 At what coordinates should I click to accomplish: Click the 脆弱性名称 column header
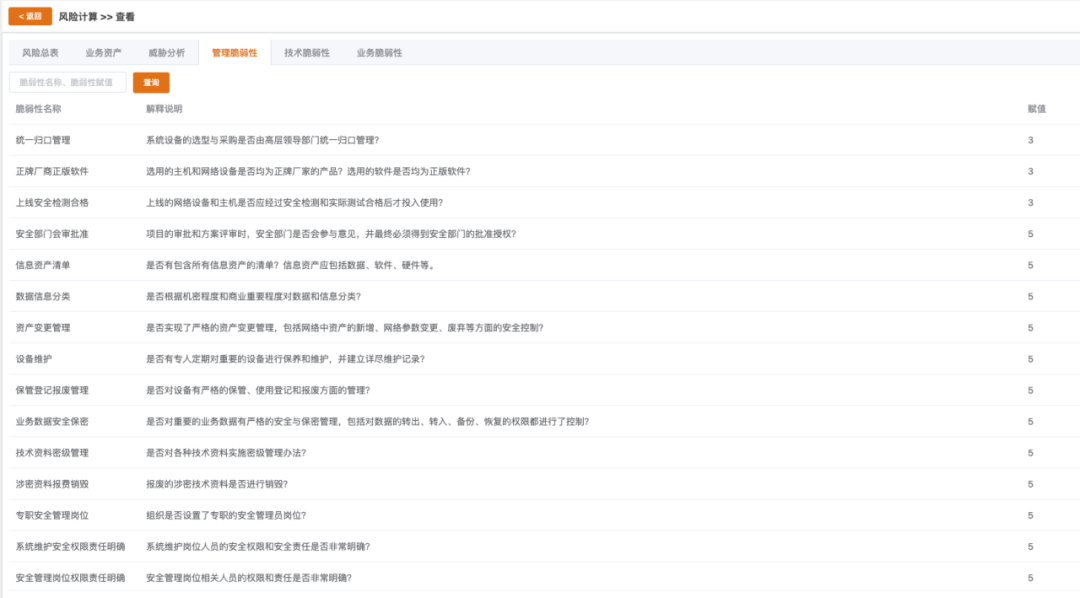pos(39,109)
